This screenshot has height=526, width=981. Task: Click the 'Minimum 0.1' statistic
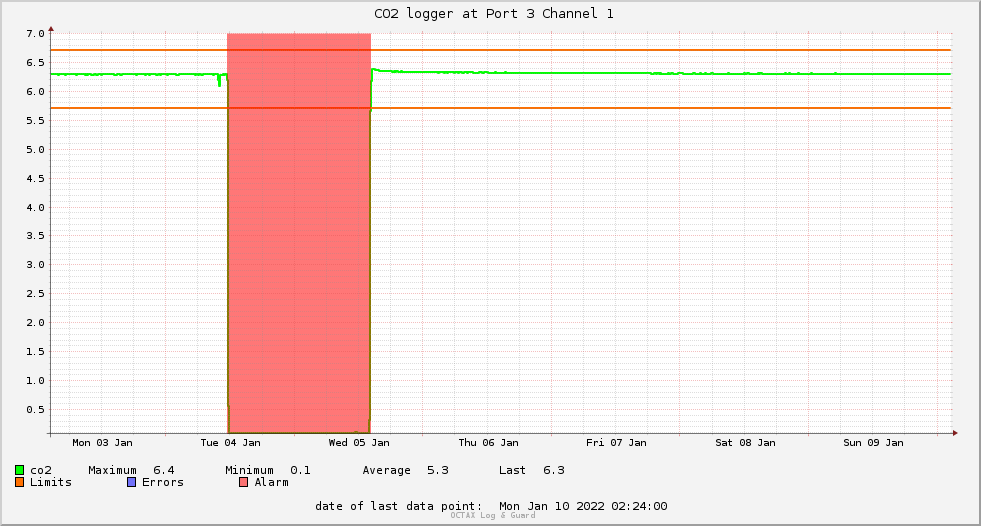268,470
